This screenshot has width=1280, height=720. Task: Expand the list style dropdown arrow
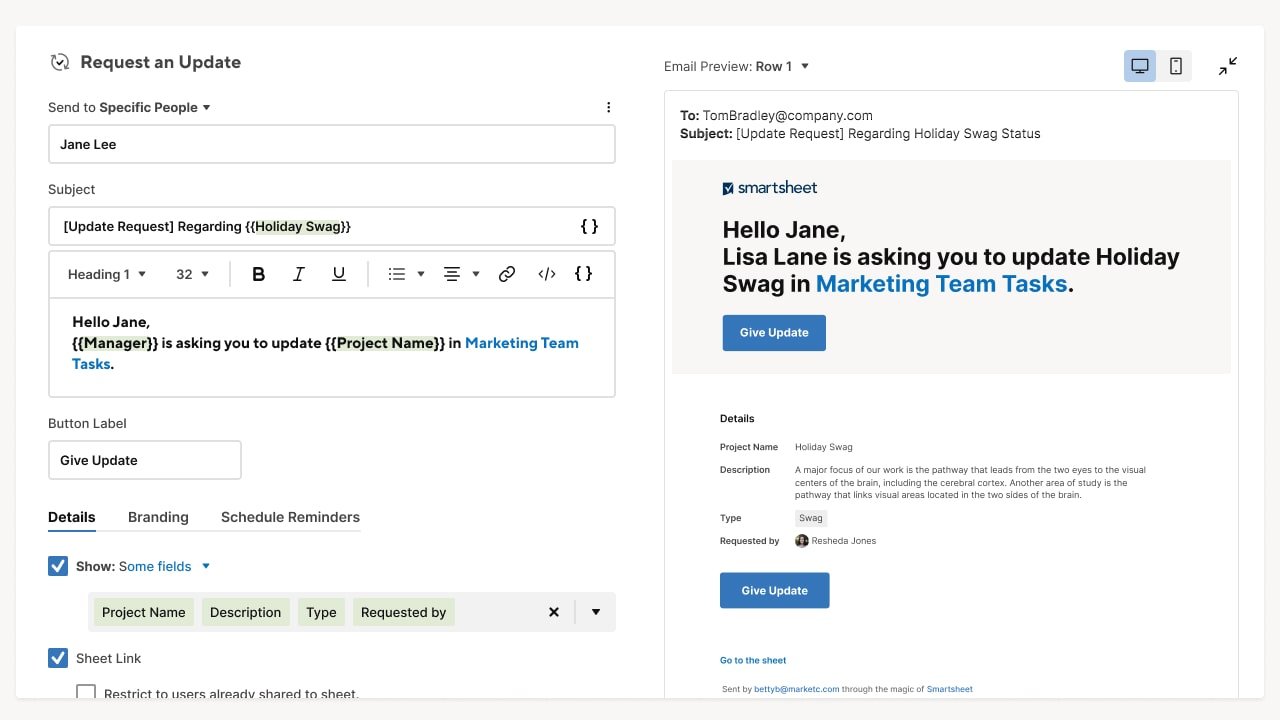point(421,274)
